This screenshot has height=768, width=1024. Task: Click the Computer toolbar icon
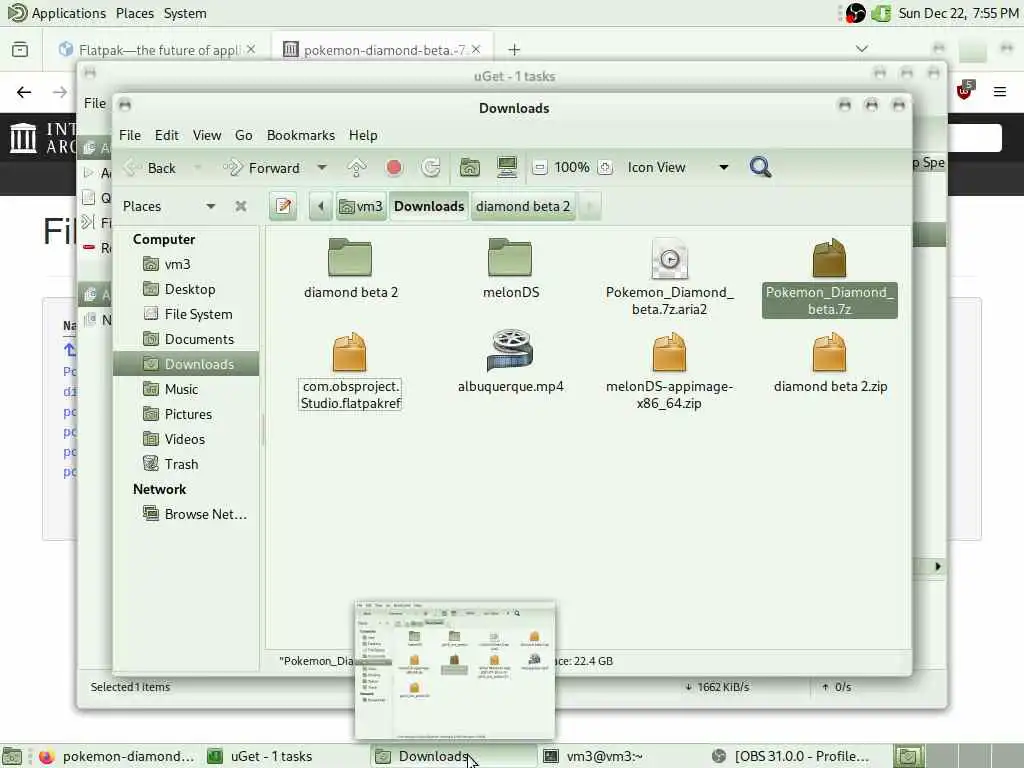pos(507,168)
